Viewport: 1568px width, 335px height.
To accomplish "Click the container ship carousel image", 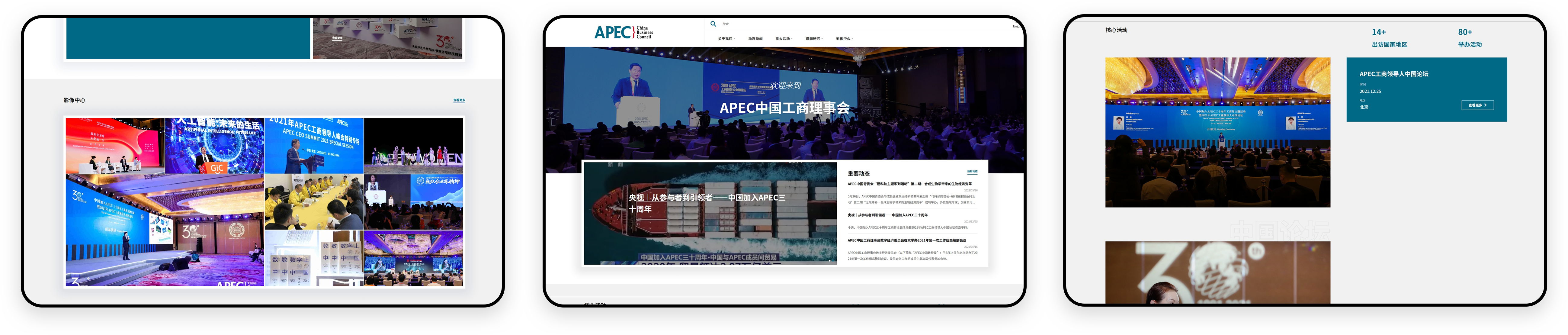I will point(710,213).
